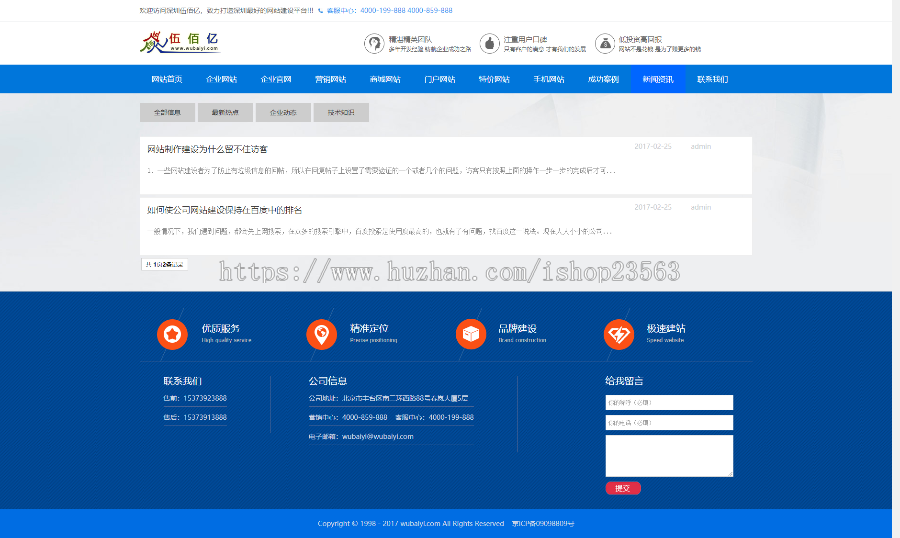Click the thumbs-up user reputation icon

[490, 44]
